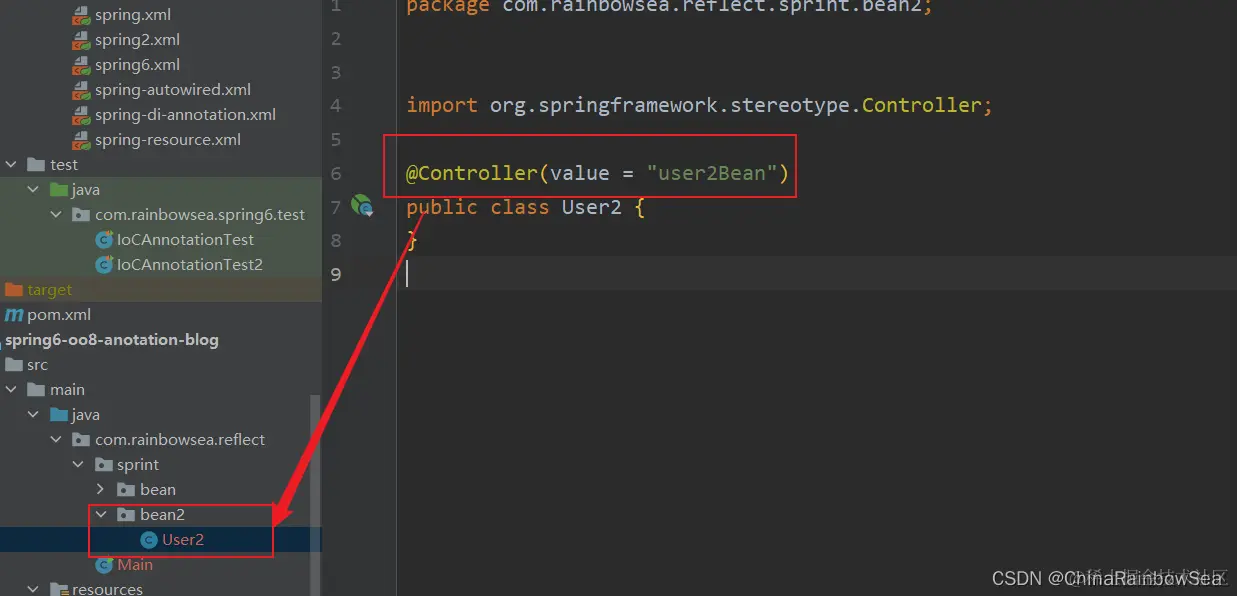Select User2 file label in tree

click(x=183, y=540)
